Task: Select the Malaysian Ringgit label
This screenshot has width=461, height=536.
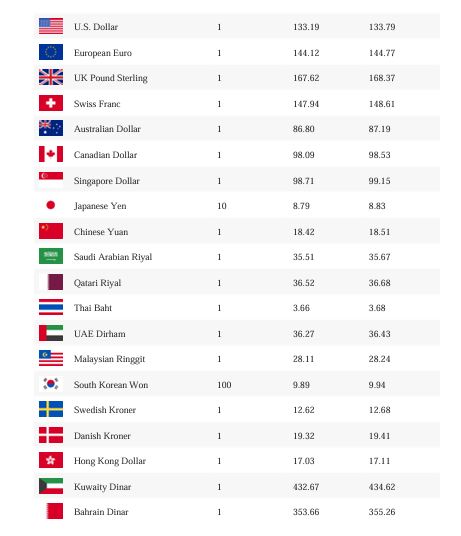Action: click(109, 359)
